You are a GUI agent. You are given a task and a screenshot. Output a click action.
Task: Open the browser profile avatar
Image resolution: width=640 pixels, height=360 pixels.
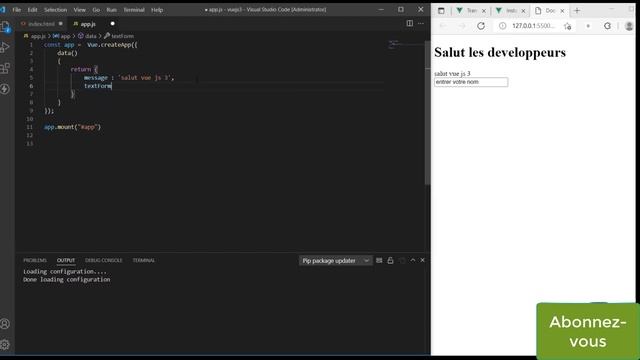629,26
